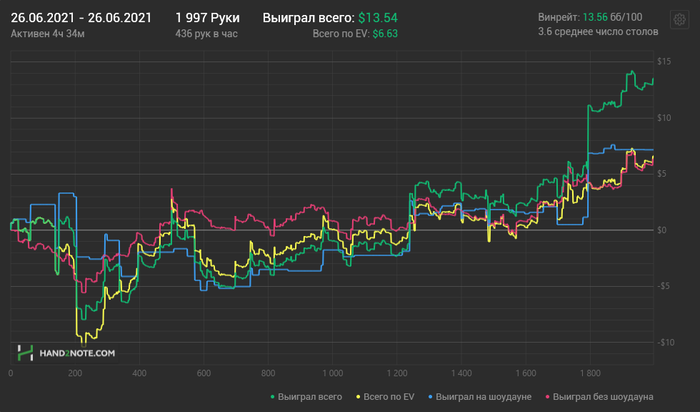This screenshot has width=700, height=412.
Task: Click the green 'Выиграл всего' legend dot
Action: [x=273, y=397]
